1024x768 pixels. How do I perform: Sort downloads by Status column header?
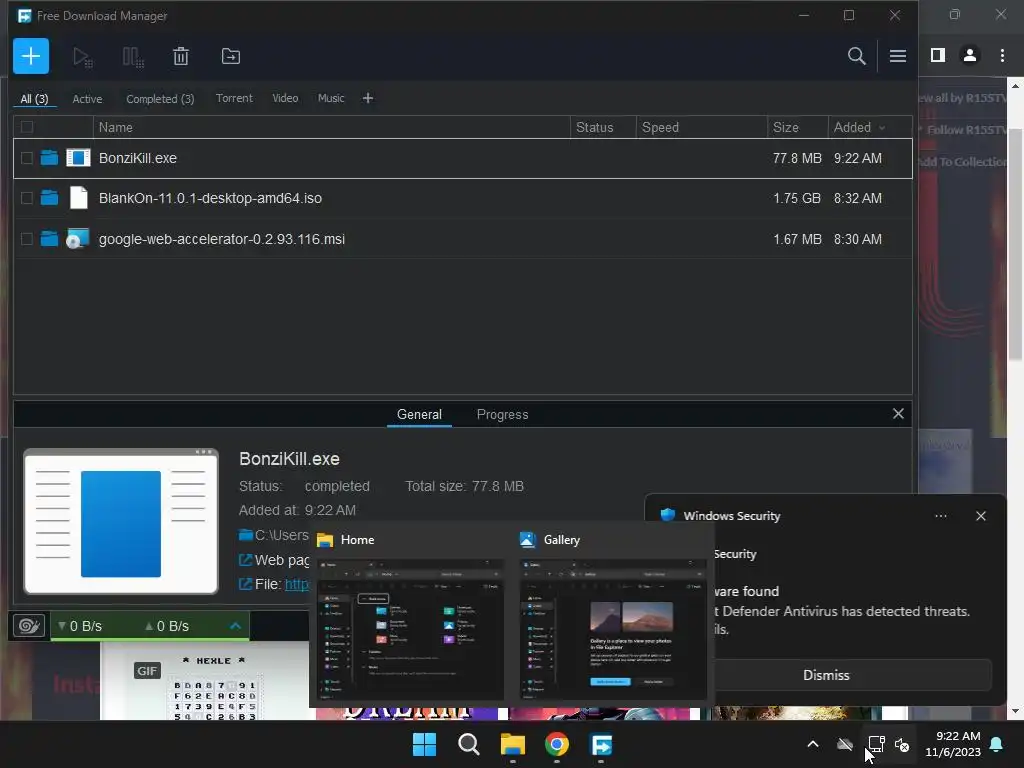[603, 127]
